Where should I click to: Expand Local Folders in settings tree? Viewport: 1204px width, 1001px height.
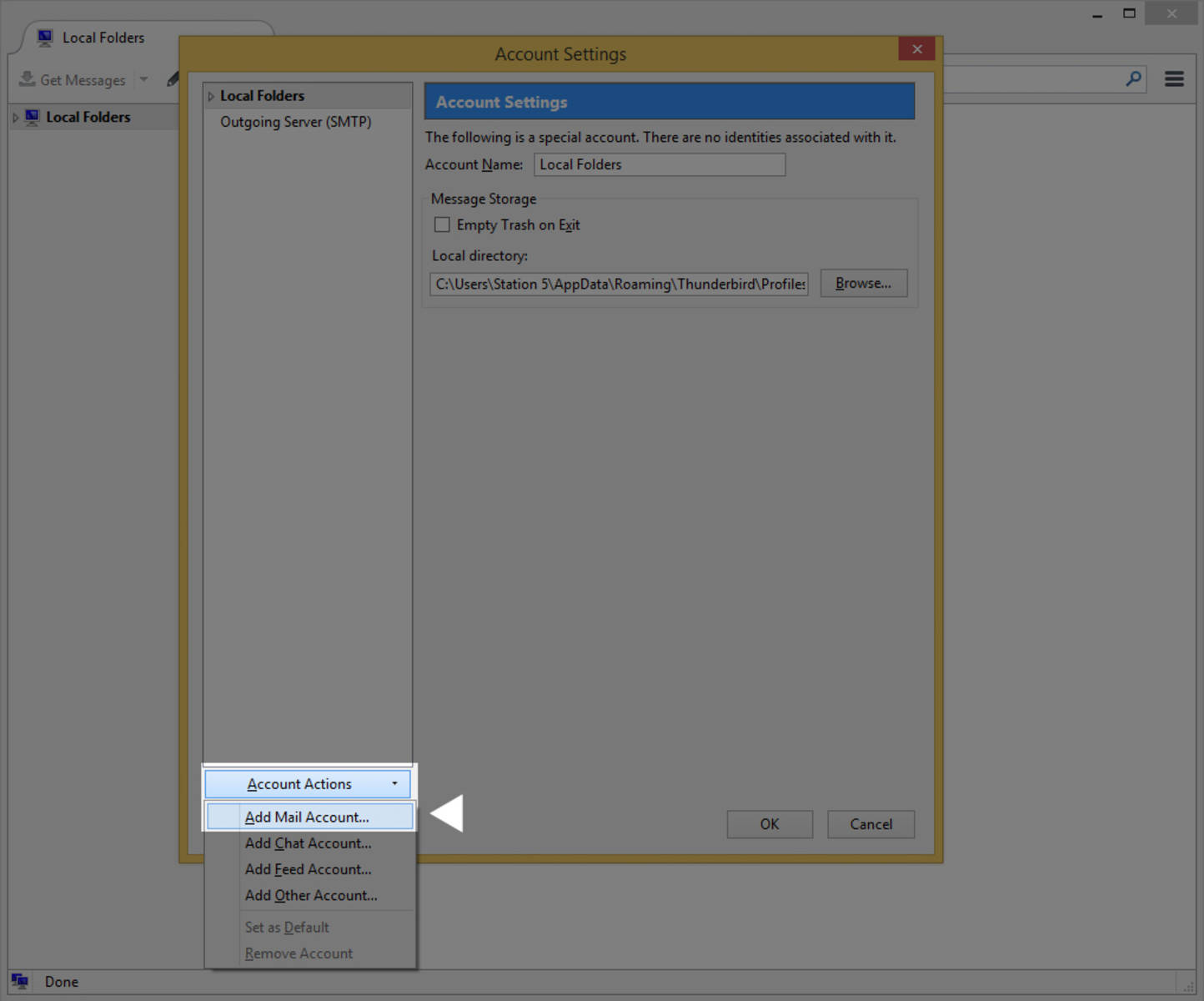point(211,97)
